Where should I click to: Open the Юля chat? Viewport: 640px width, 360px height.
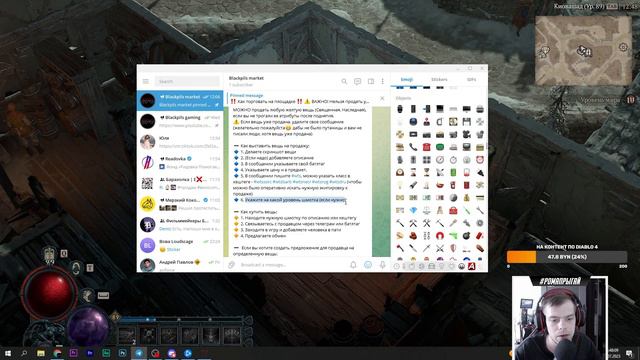180,142
